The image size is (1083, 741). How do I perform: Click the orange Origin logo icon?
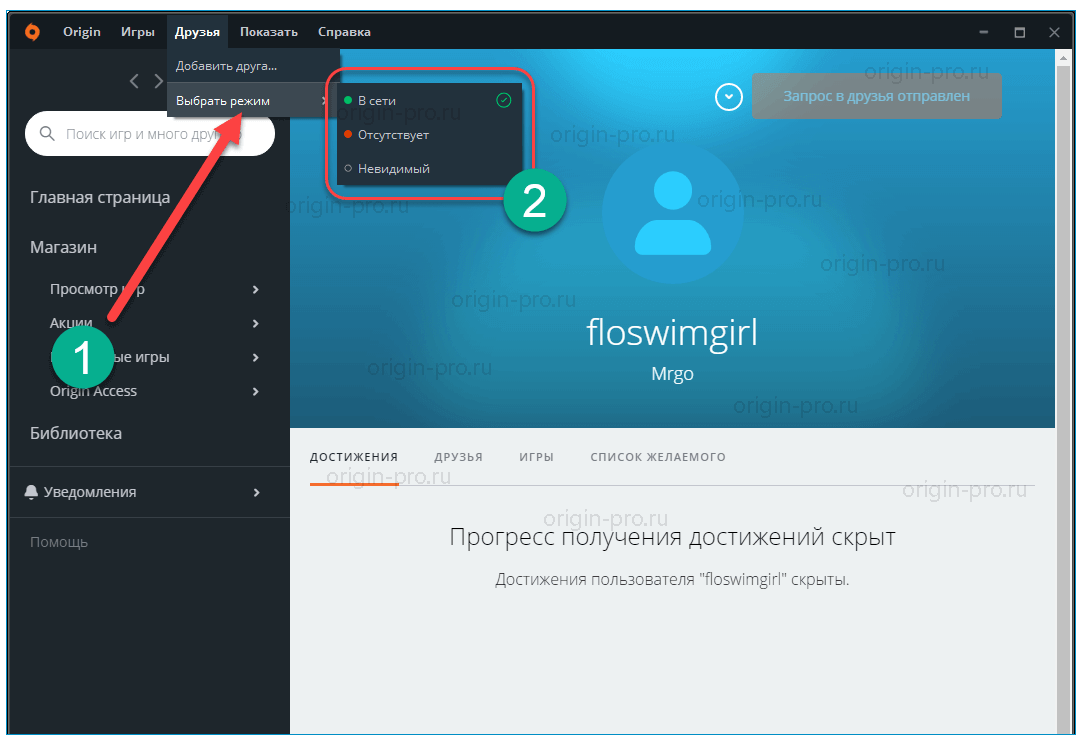pyautogui.click(x=32, y=32)
